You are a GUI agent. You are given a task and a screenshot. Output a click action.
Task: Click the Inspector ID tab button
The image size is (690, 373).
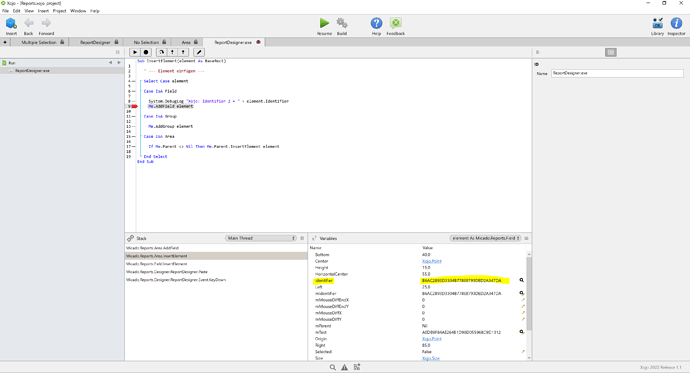click(610, 52)
